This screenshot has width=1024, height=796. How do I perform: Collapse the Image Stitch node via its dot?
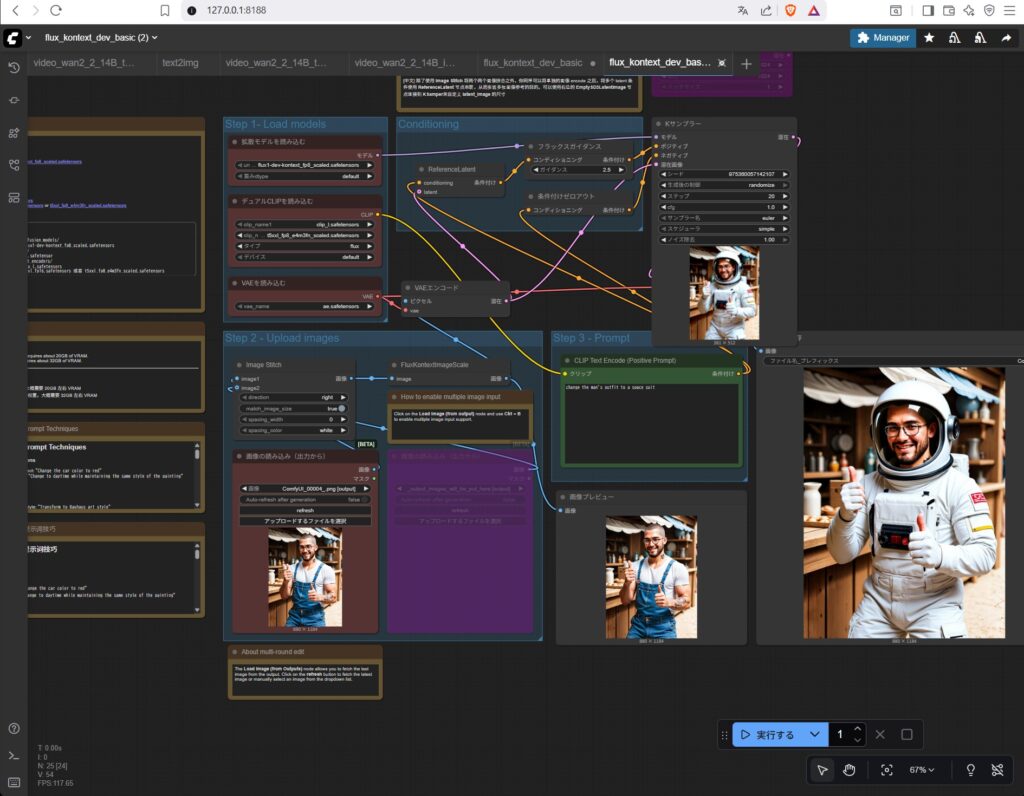click(x=237, y=365)
